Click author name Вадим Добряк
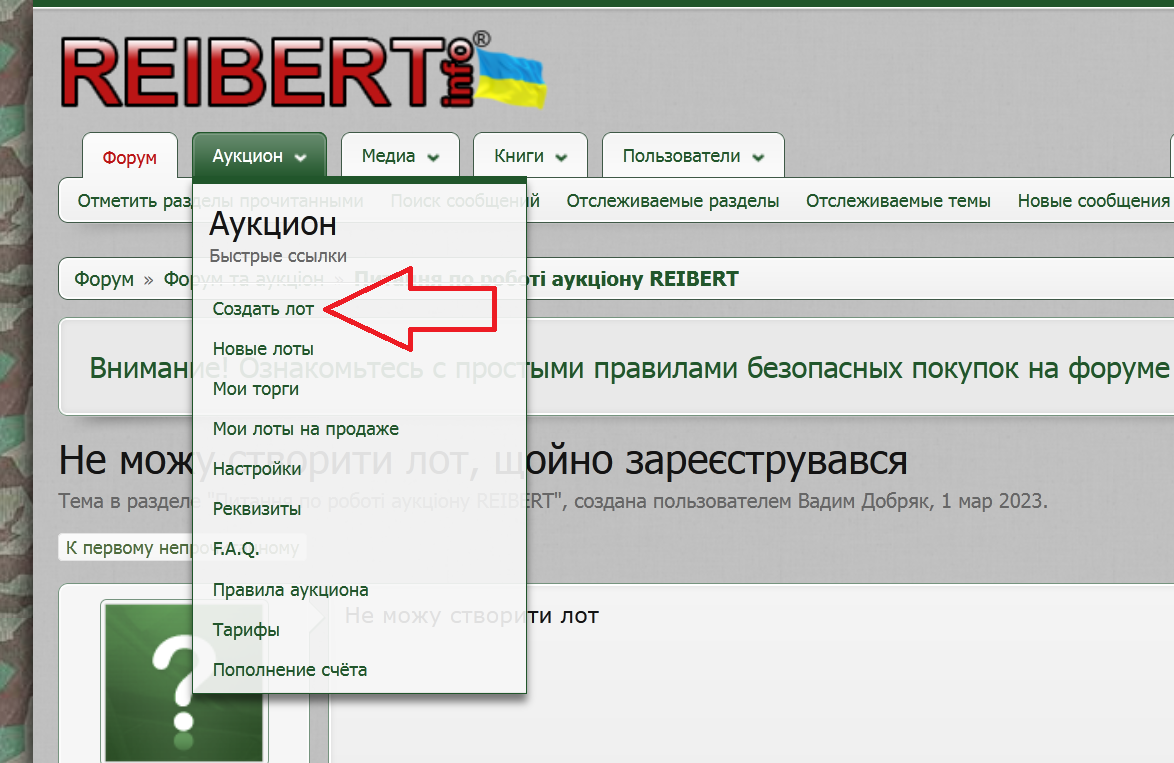1174x763 pixels. click(865, 501)
